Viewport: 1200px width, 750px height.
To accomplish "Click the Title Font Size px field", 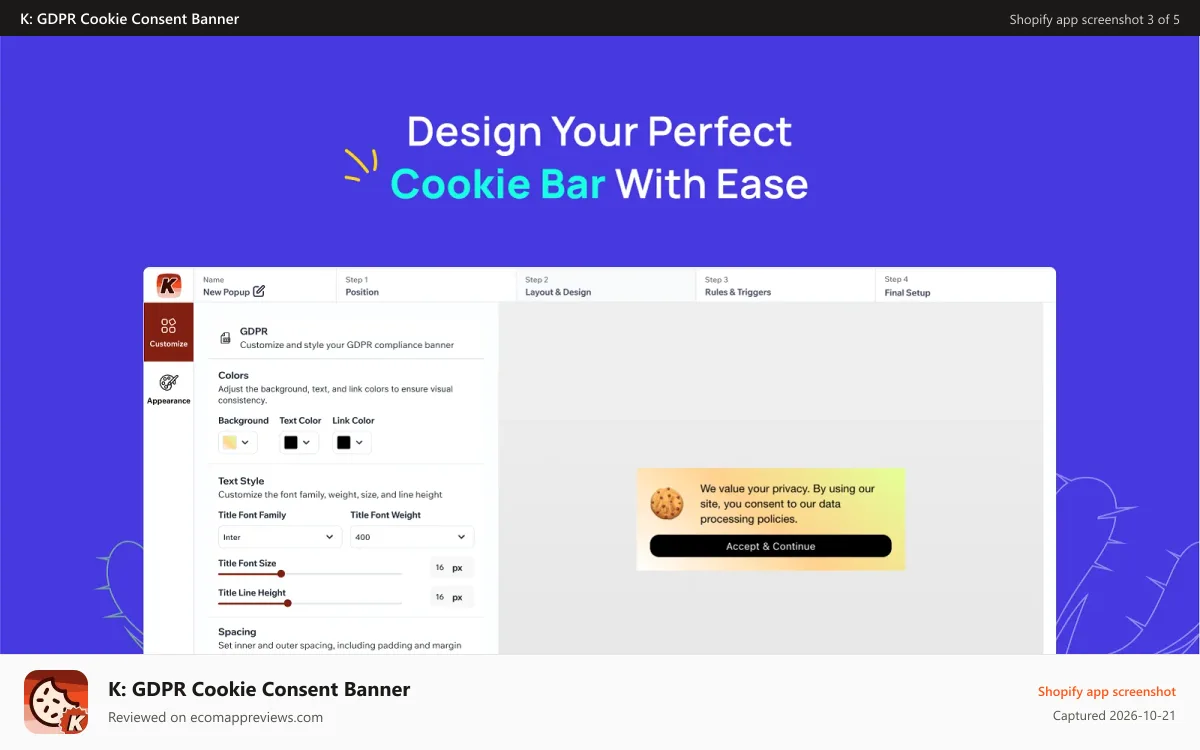I will point(450,567).
